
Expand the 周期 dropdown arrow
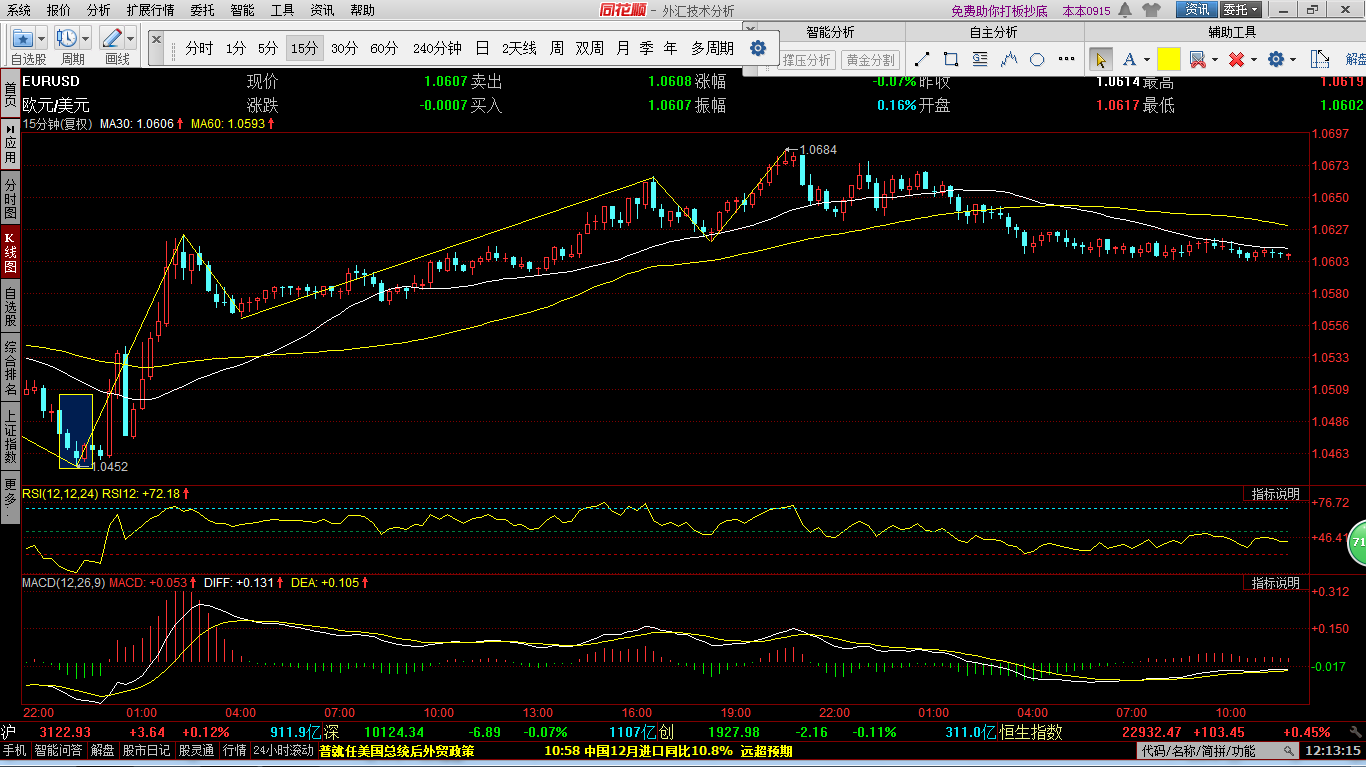85,38
